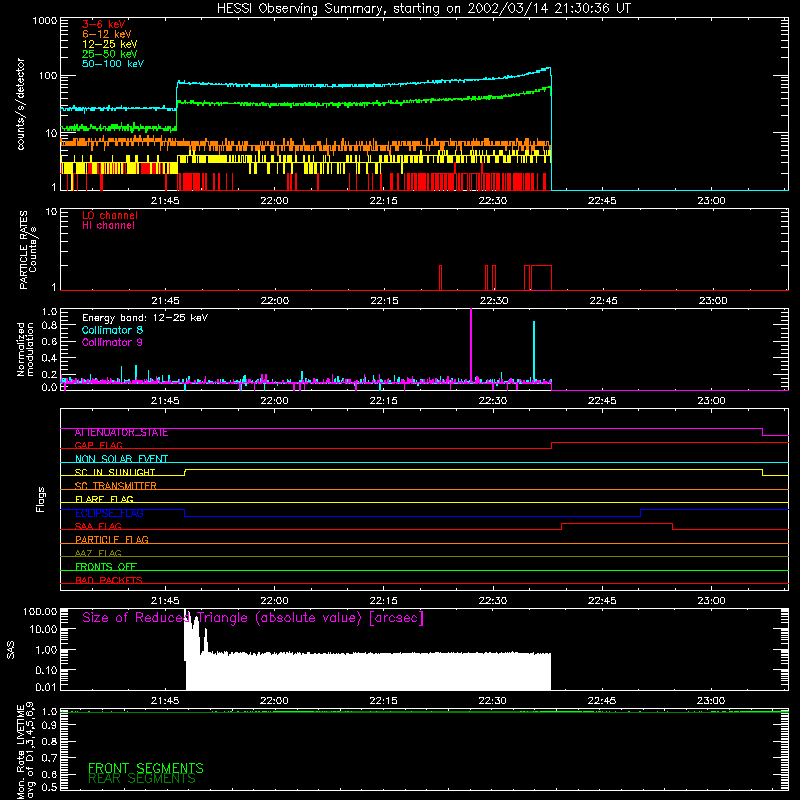Click the ATTENUATOR_STATE flag label

point(121,433)
